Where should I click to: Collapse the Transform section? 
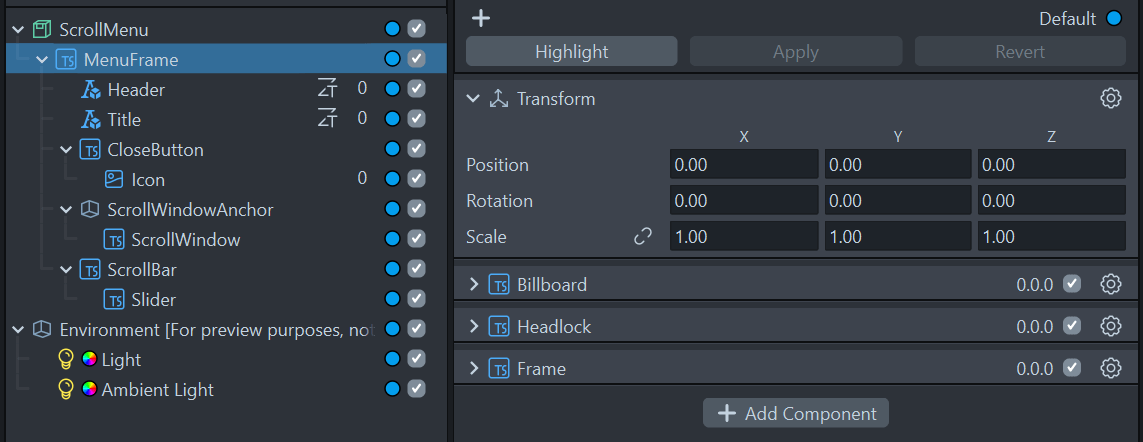click(x=474, y=99)
